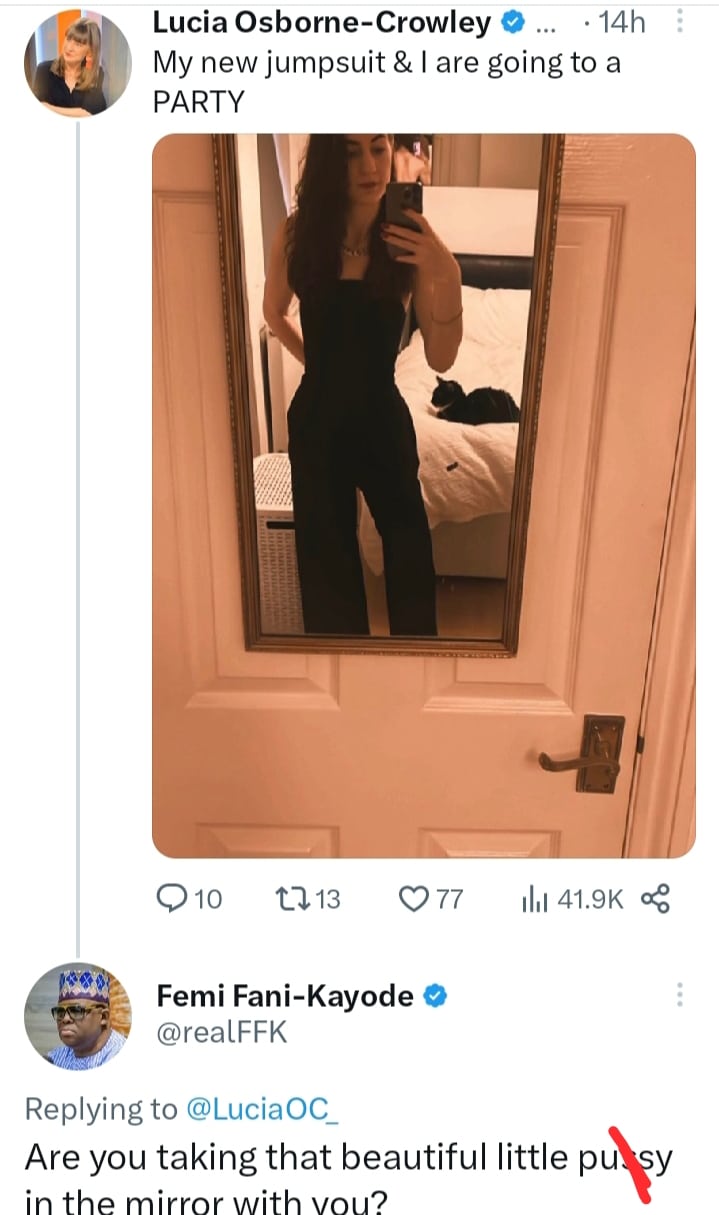This screenshot has height=1215, width=719.
Task: Open the @realFFK handle
Action: (x=221, y=1032)
